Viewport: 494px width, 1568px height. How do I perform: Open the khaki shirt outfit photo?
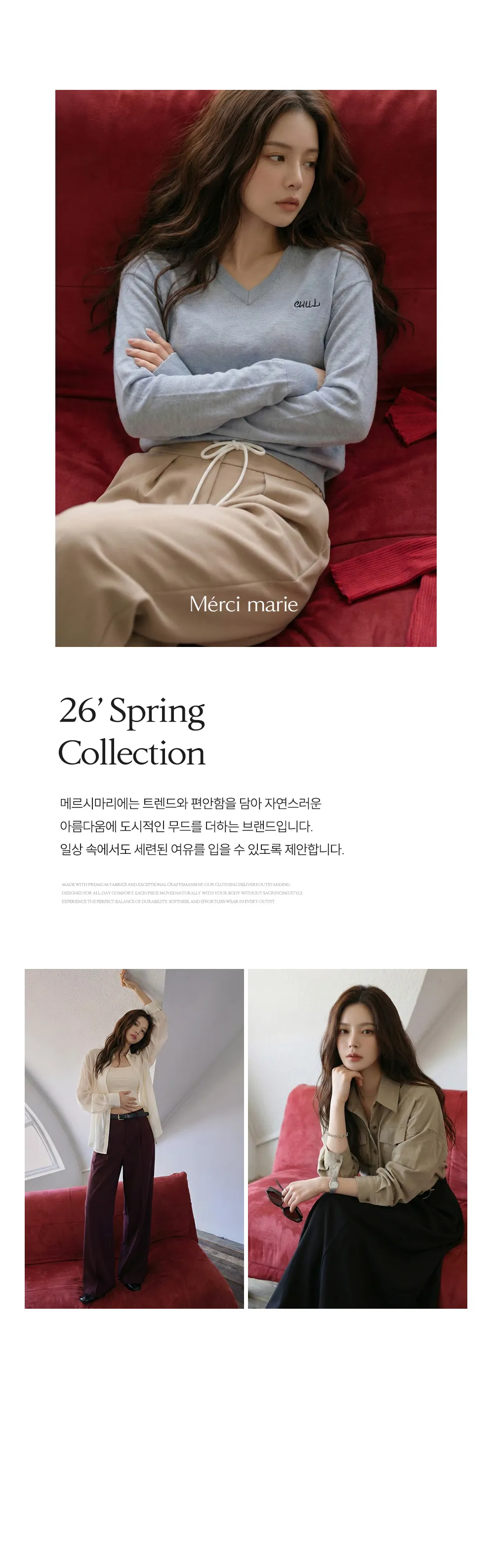(x=358, y=1139)
